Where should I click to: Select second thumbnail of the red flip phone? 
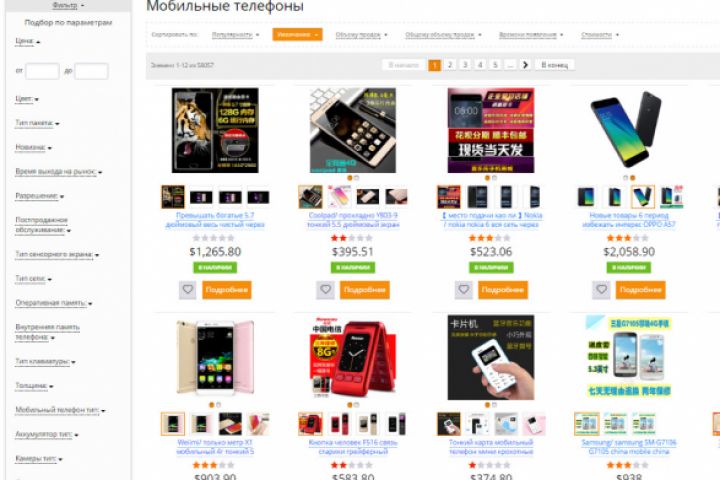pyautogui.click(x=339, y=424)
